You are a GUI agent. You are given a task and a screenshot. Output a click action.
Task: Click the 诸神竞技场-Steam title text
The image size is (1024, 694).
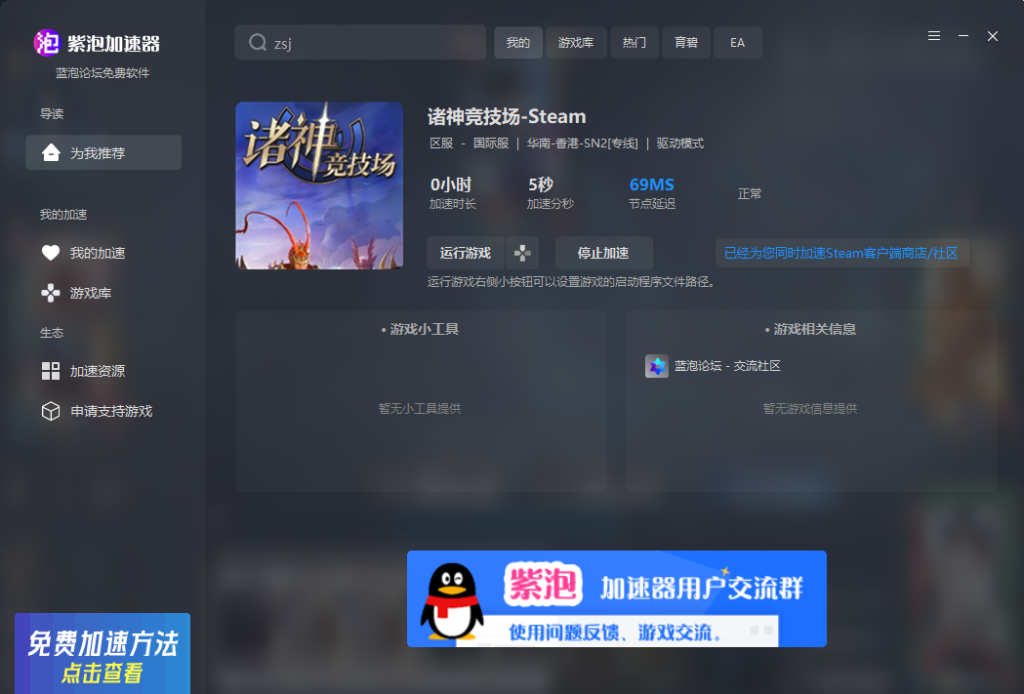point(507,117)
